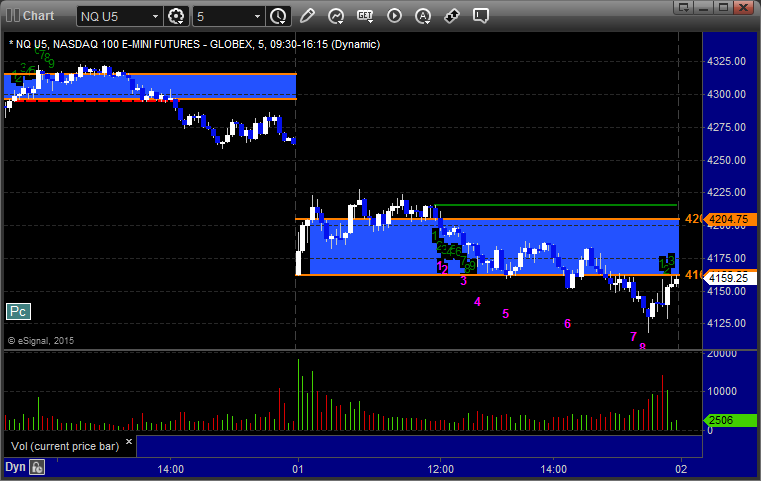Image resolution: width=761 pixels, height=481 pixels.
Task: Click the magenta 6 count marker
Action: tap(567, 324)
